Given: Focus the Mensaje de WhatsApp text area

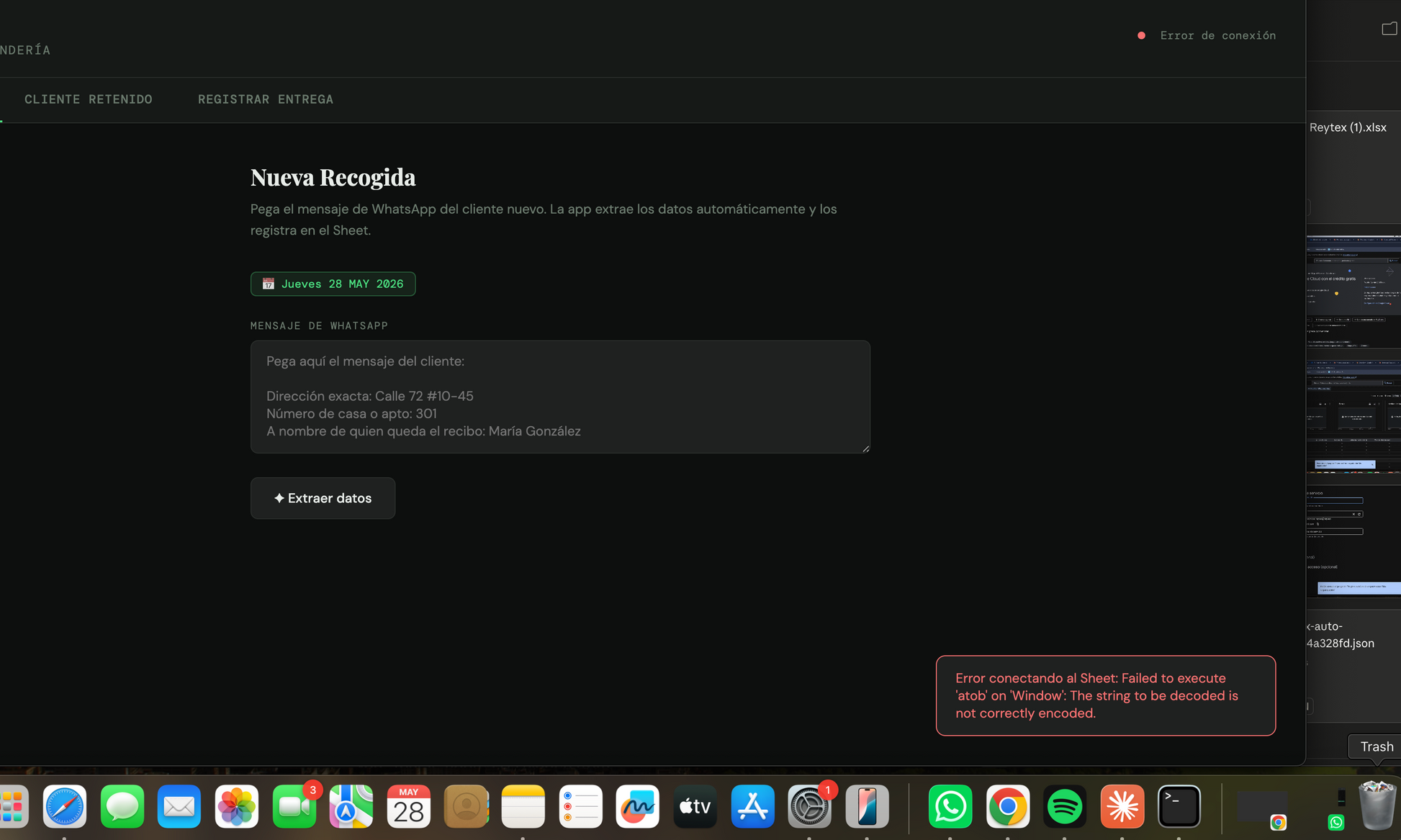Looking at the screenshot, I should 560,397.
